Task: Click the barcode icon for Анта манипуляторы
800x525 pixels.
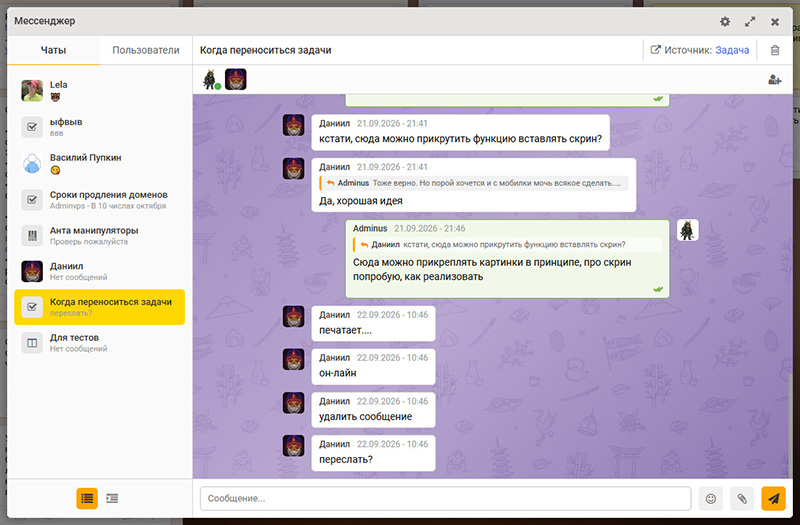Action: [x=32, y=236]
